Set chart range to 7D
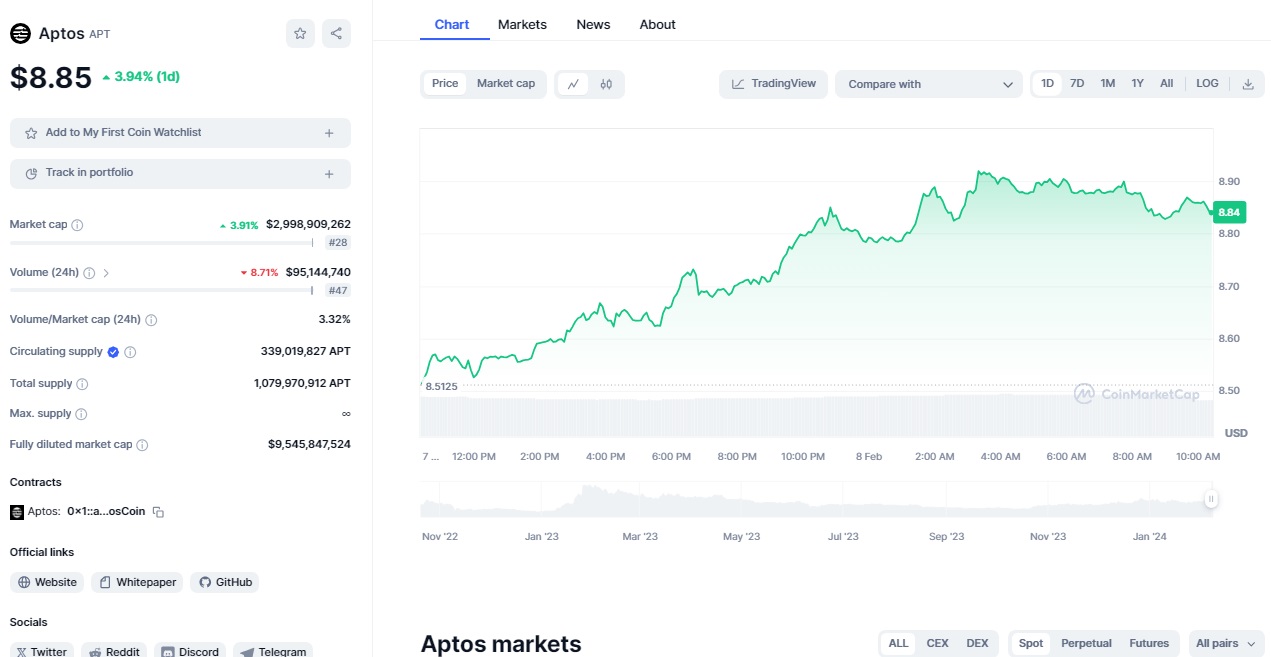 1077,84
